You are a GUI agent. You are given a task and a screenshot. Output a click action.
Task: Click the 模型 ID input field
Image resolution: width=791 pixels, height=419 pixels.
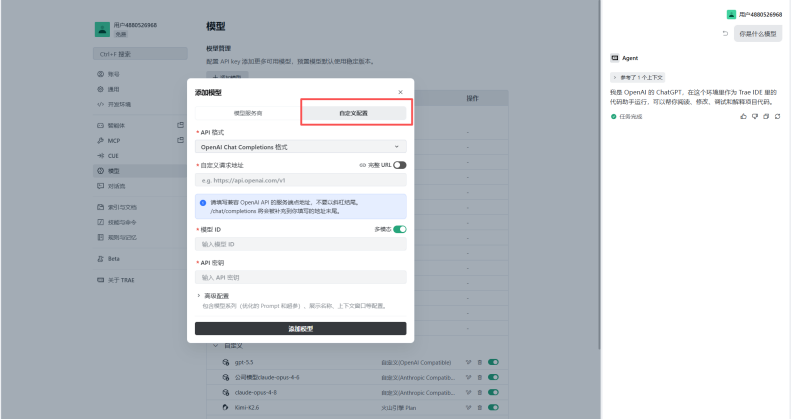click(x=301, y=244)
